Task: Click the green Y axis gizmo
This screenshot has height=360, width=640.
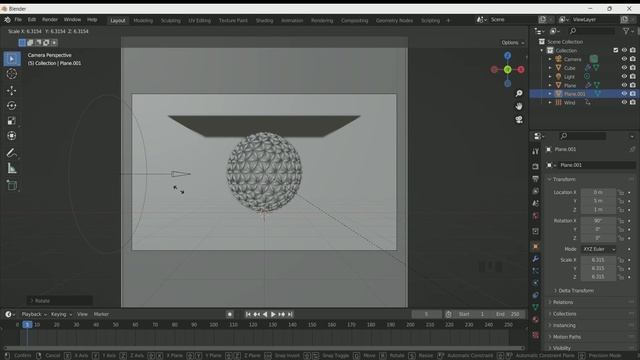Action: [507, 70]
